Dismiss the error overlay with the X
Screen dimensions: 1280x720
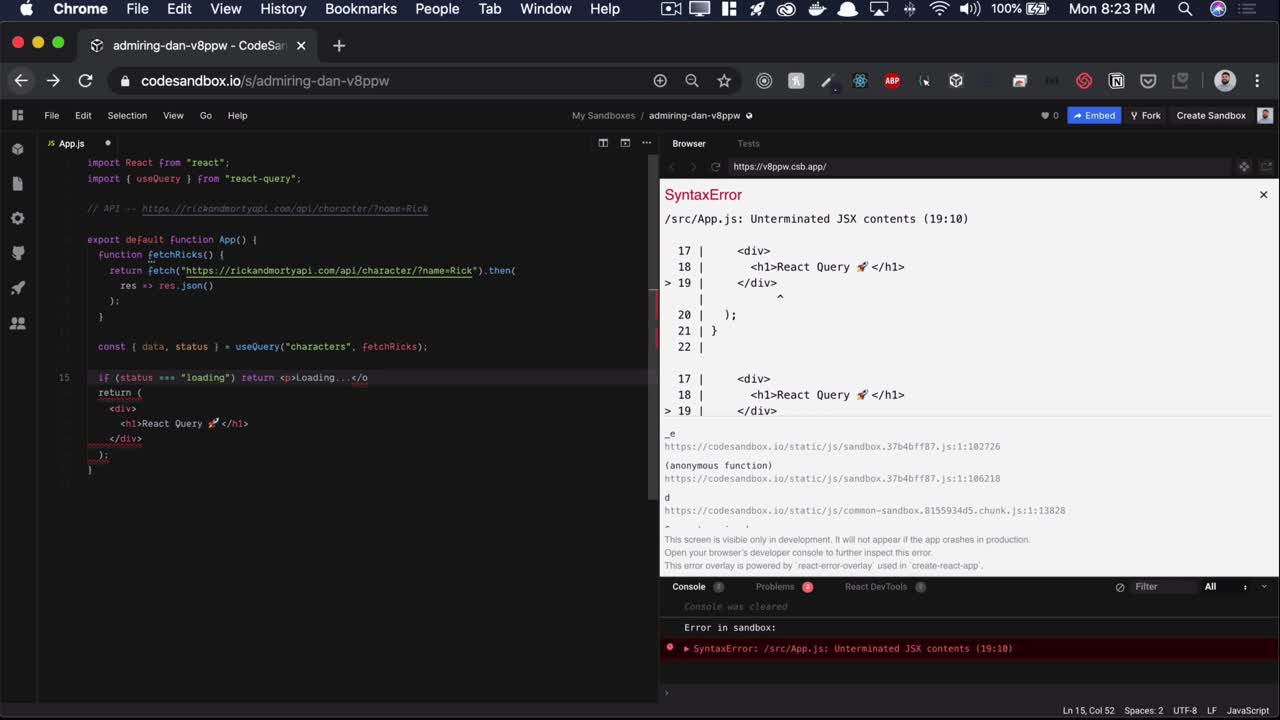click(x=1263, y=194)
